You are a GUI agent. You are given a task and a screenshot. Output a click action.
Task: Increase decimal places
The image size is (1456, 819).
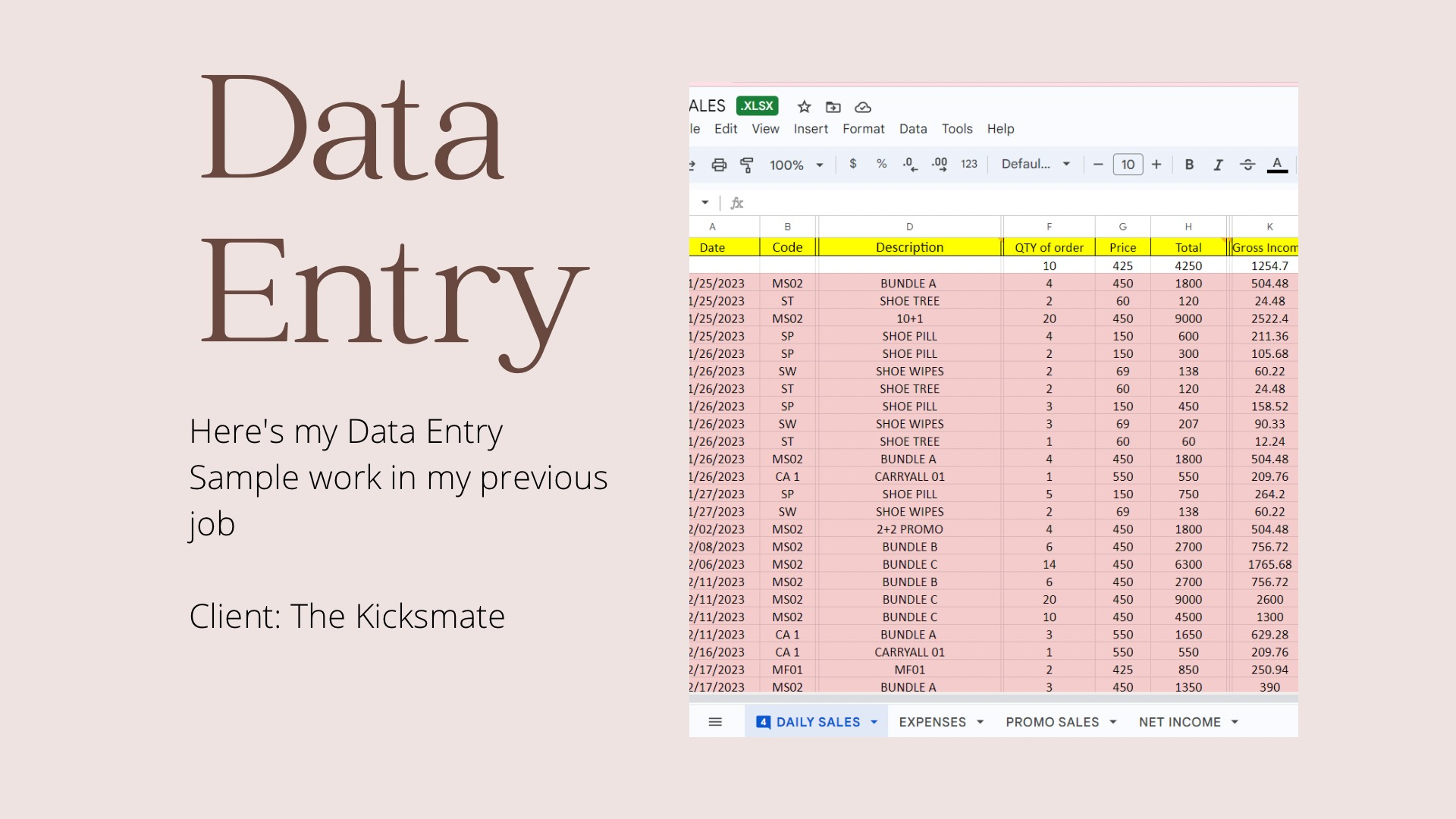[940, 164]
